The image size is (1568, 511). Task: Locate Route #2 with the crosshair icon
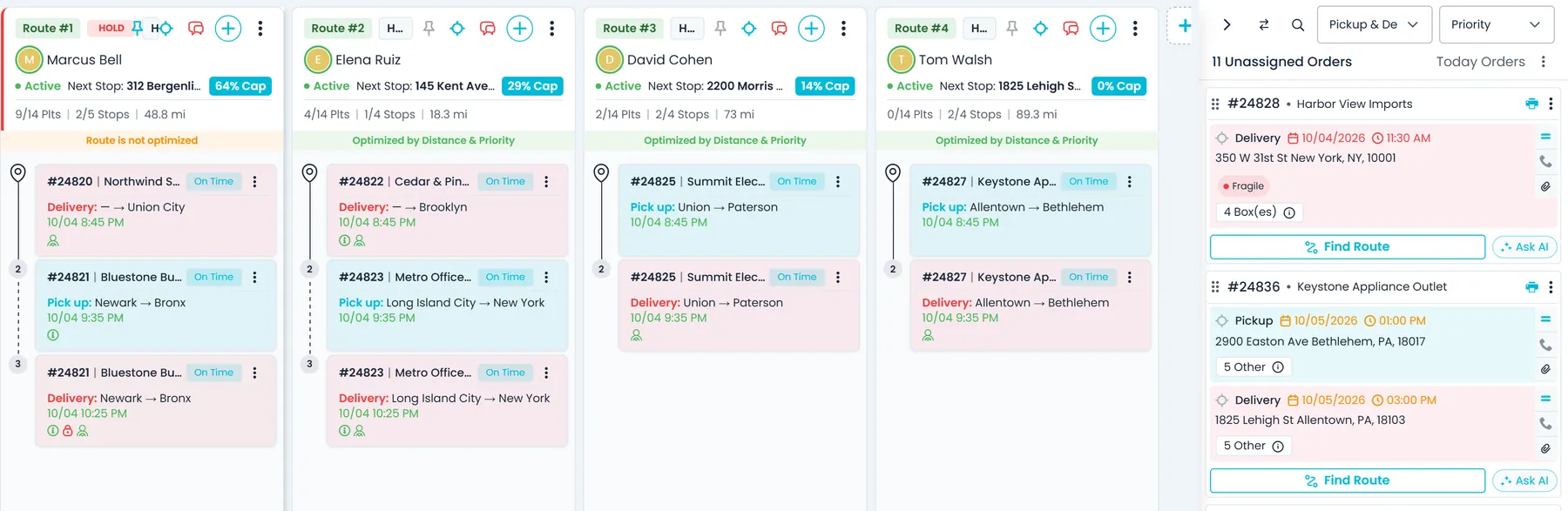[x=457, y=29]
